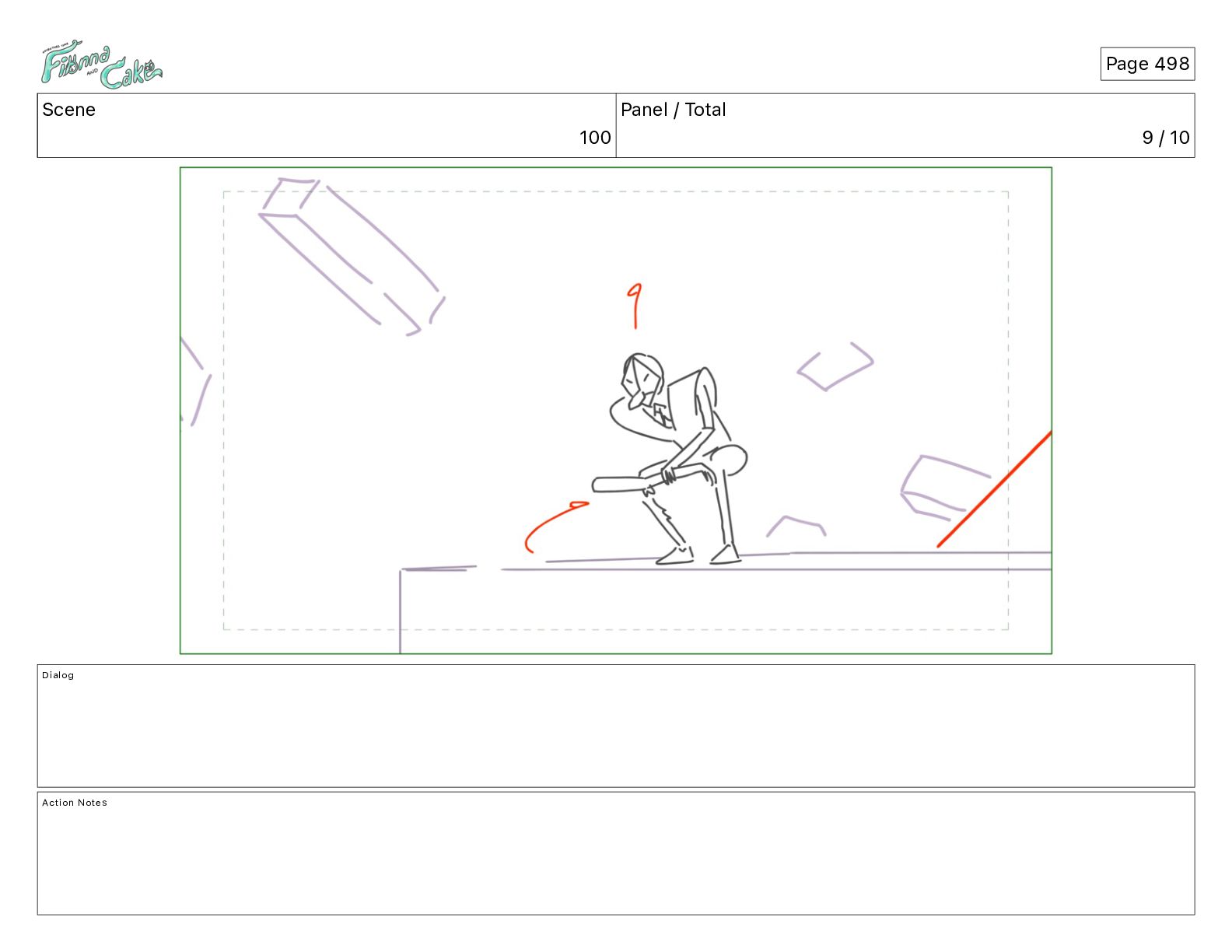Click the floating diamond-shaped debris

pos(835,366)
